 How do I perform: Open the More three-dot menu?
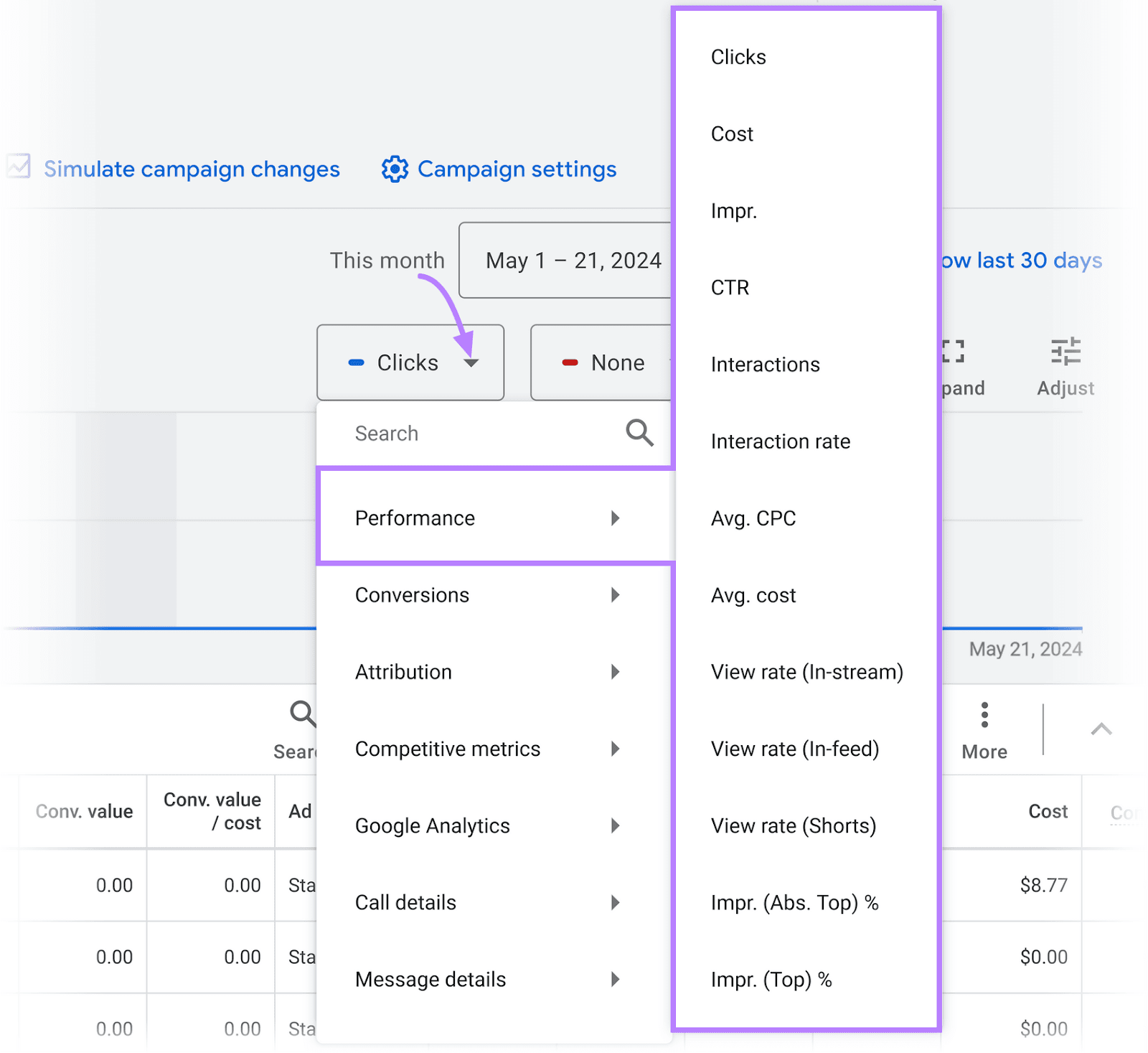(984, 714)
